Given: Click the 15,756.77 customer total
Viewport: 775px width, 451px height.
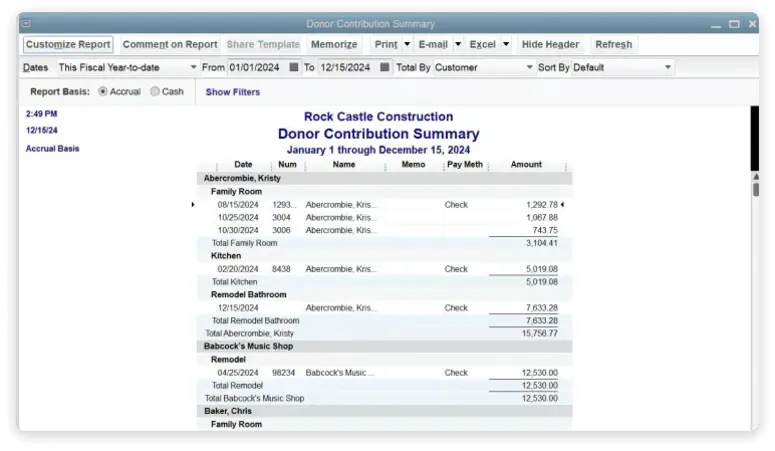Looking at the screenshot, I should tap(540, 333).
